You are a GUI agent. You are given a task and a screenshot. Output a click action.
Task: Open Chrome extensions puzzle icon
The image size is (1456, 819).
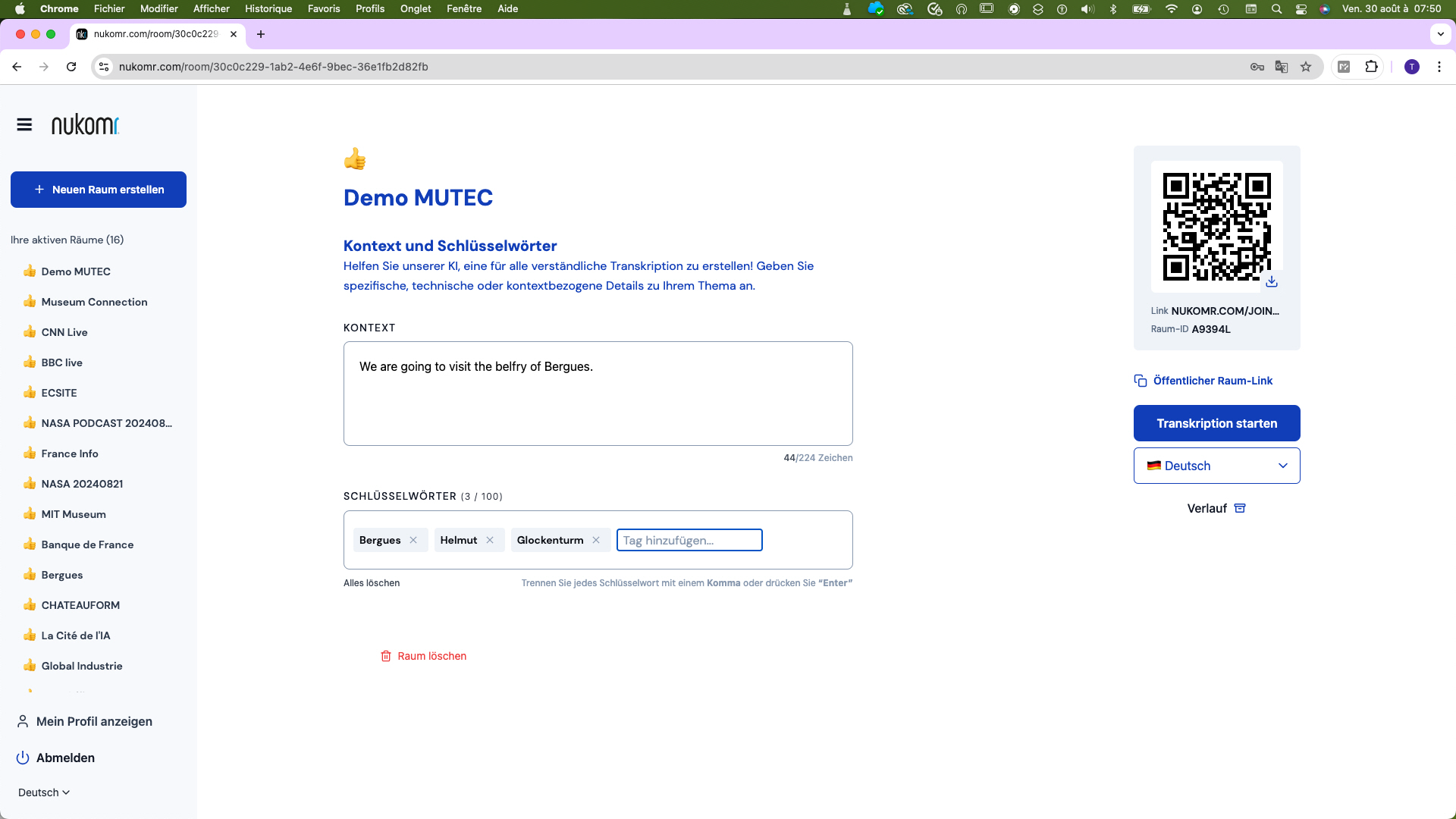tap(1371, 67)
